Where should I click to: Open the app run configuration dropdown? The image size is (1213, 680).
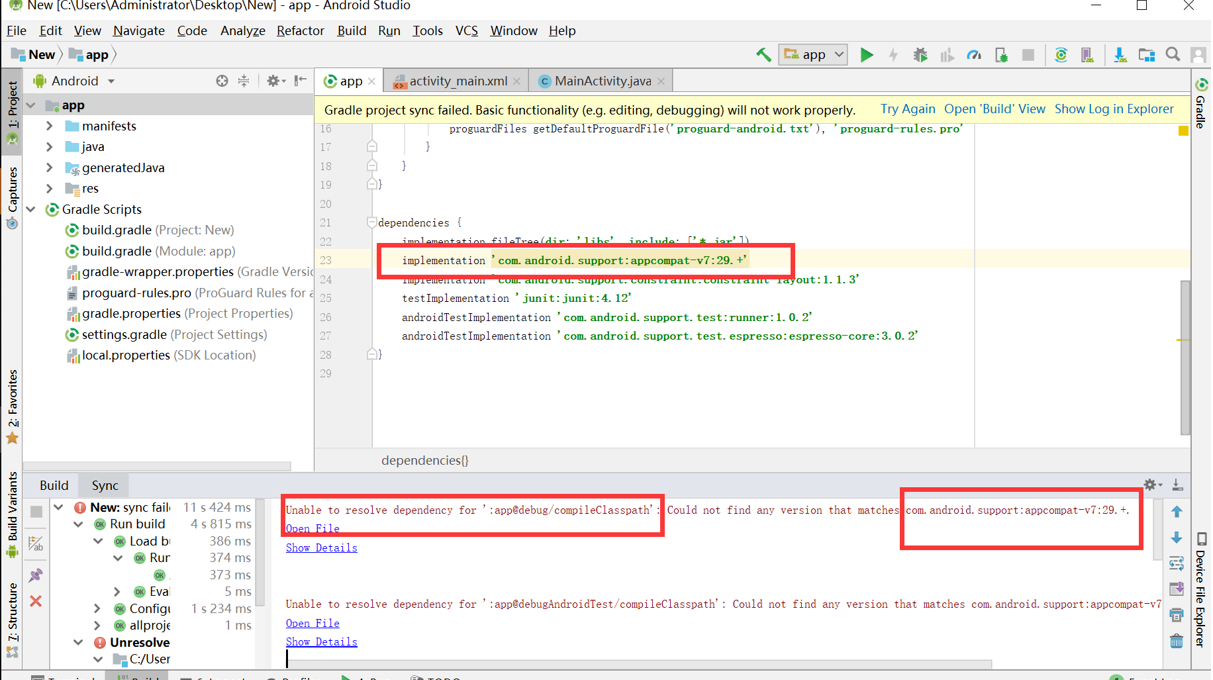point(813,55)
